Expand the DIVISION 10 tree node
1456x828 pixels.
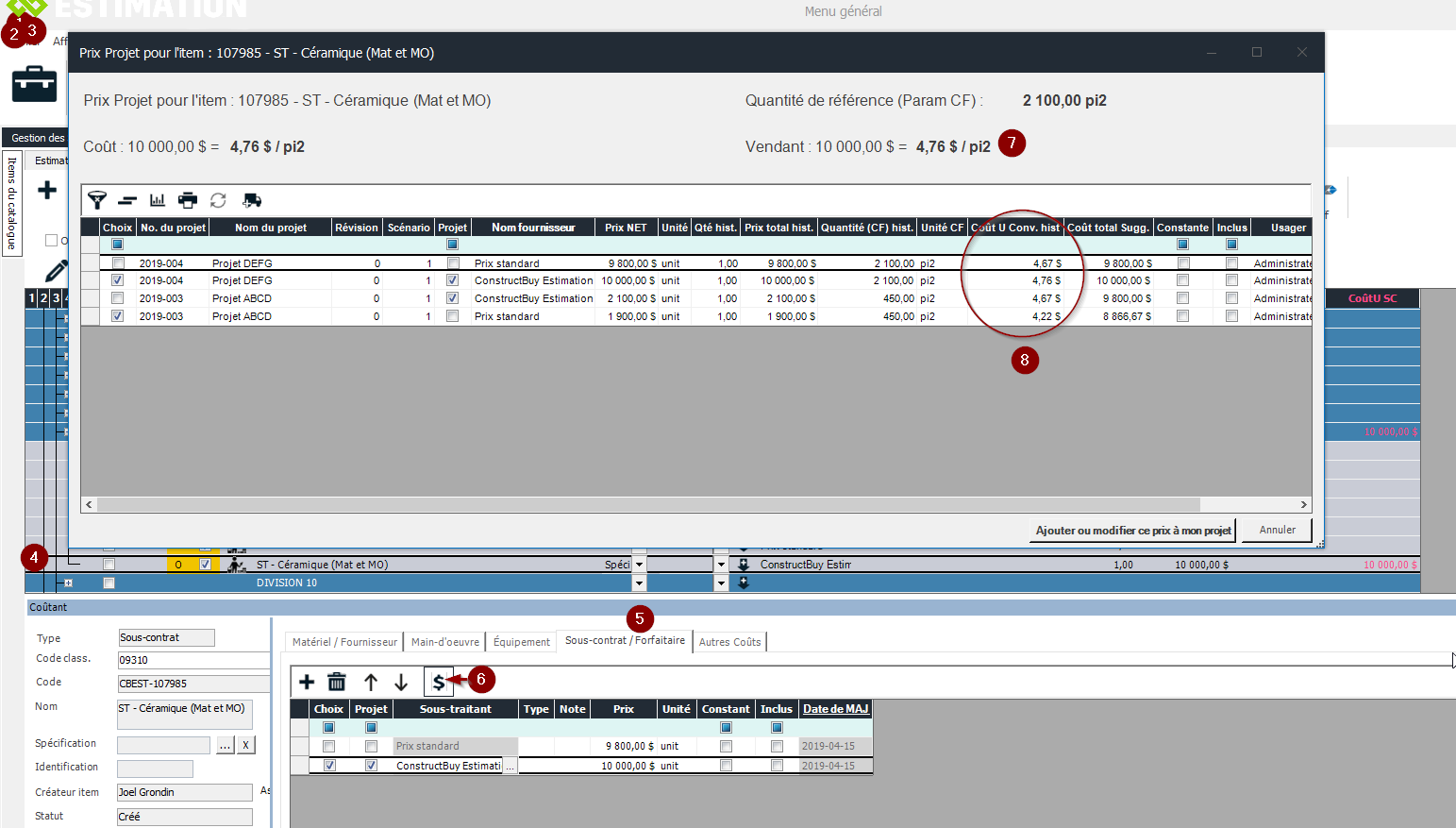click(x=68, y=583)
